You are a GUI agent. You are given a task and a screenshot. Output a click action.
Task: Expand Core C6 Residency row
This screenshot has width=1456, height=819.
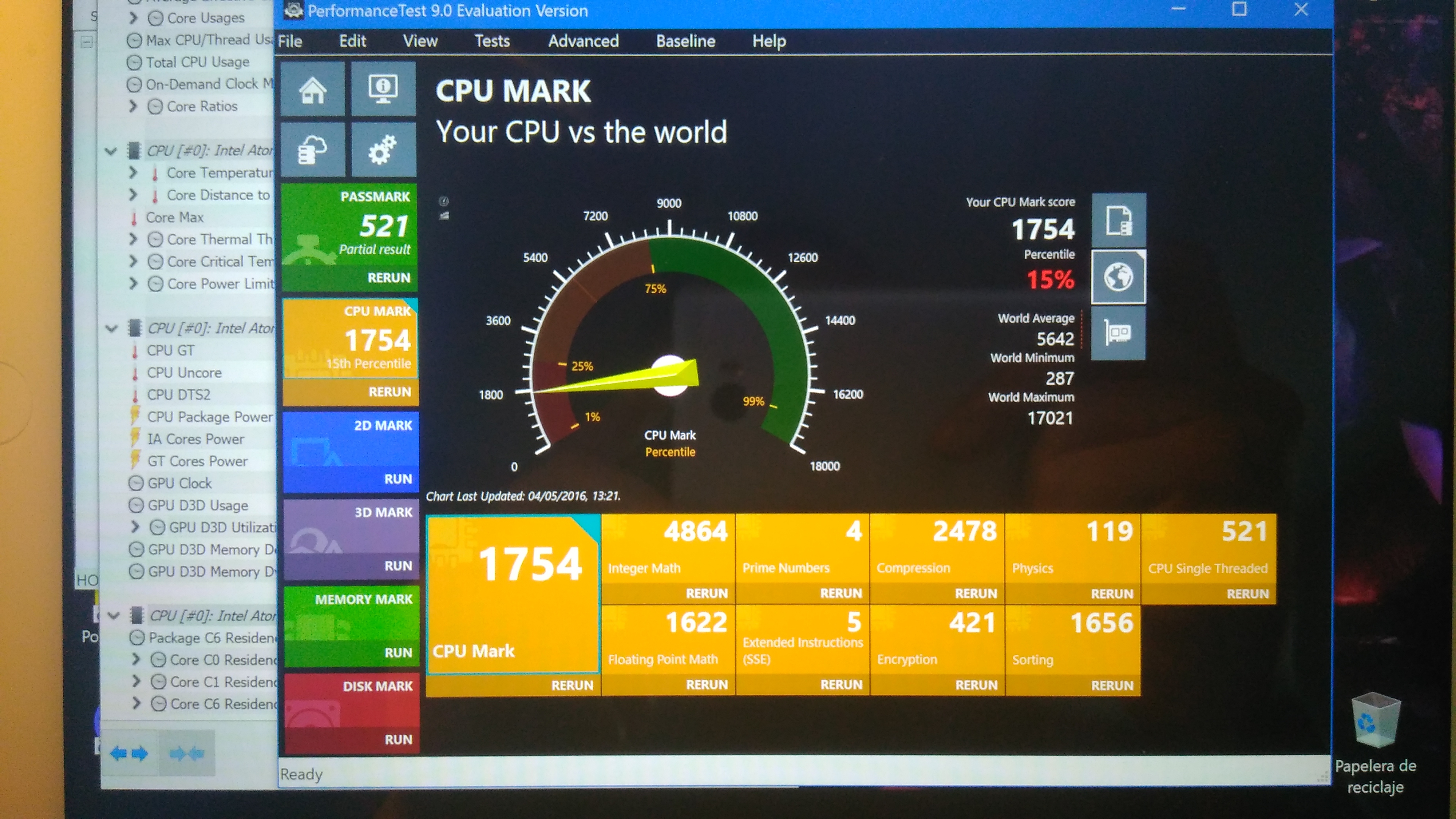136,703
